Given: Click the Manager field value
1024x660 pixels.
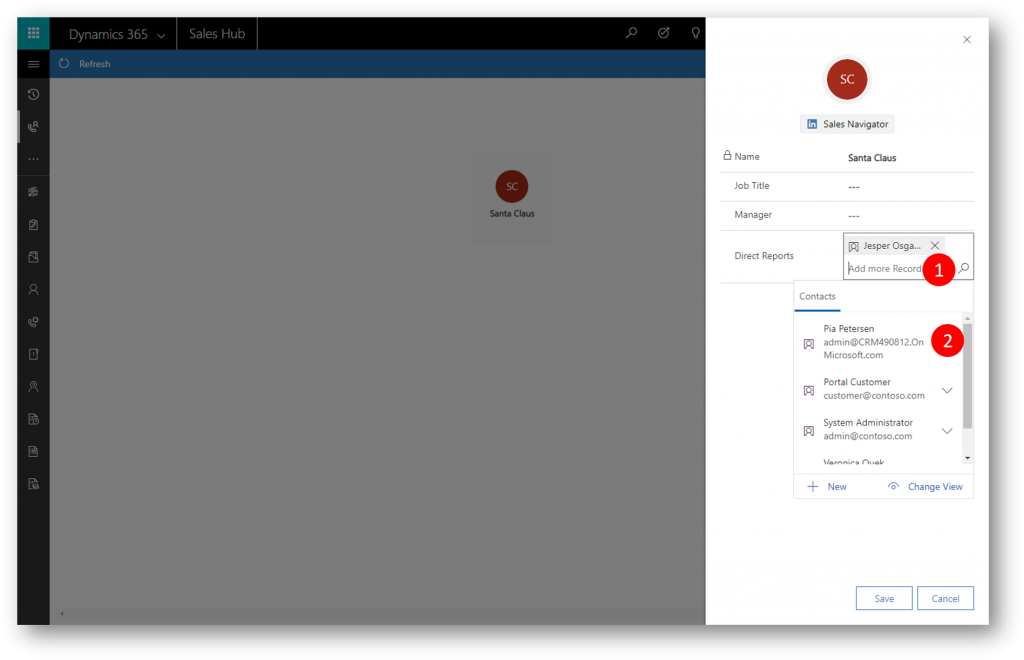Looking at the screenshot, I should pos(854,215).
